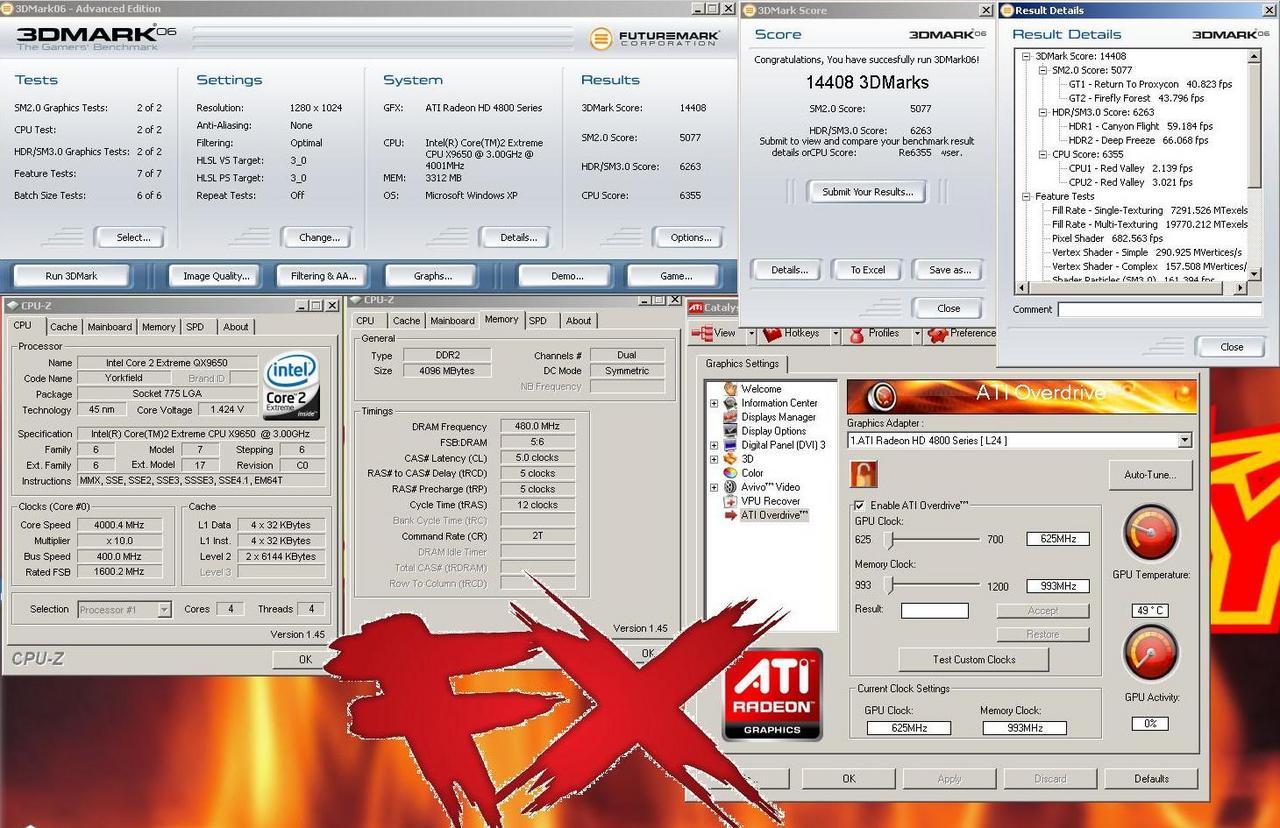Click the Test Custom Clocks button

[x=973, y=660]
